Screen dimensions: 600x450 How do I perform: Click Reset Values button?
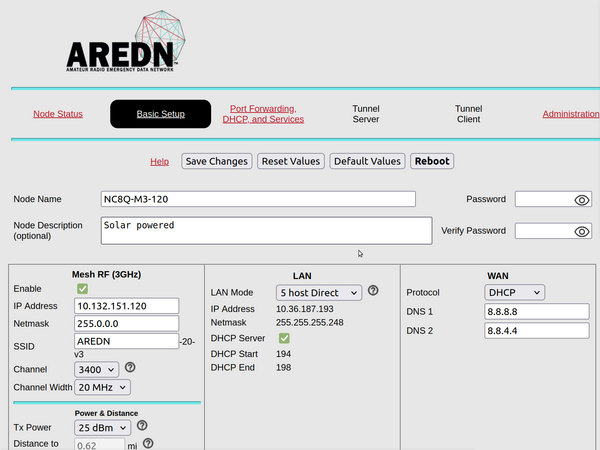click(x=291, y=161)
